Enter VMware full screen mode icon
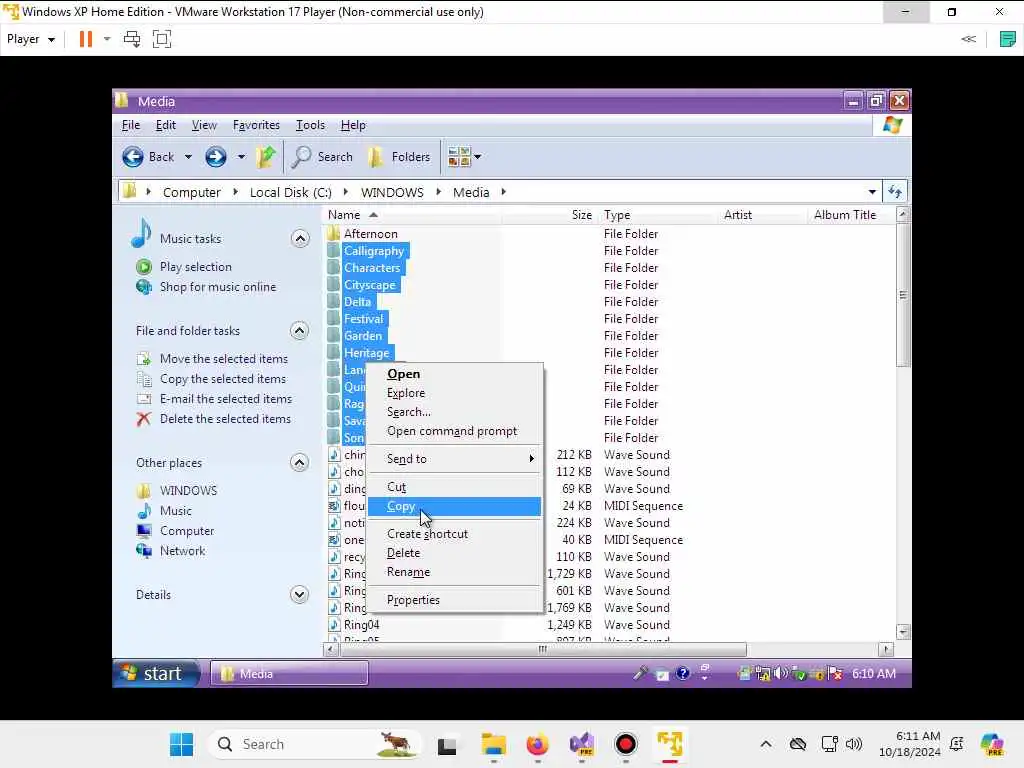 pyautogui.click(x=161, y=39)
